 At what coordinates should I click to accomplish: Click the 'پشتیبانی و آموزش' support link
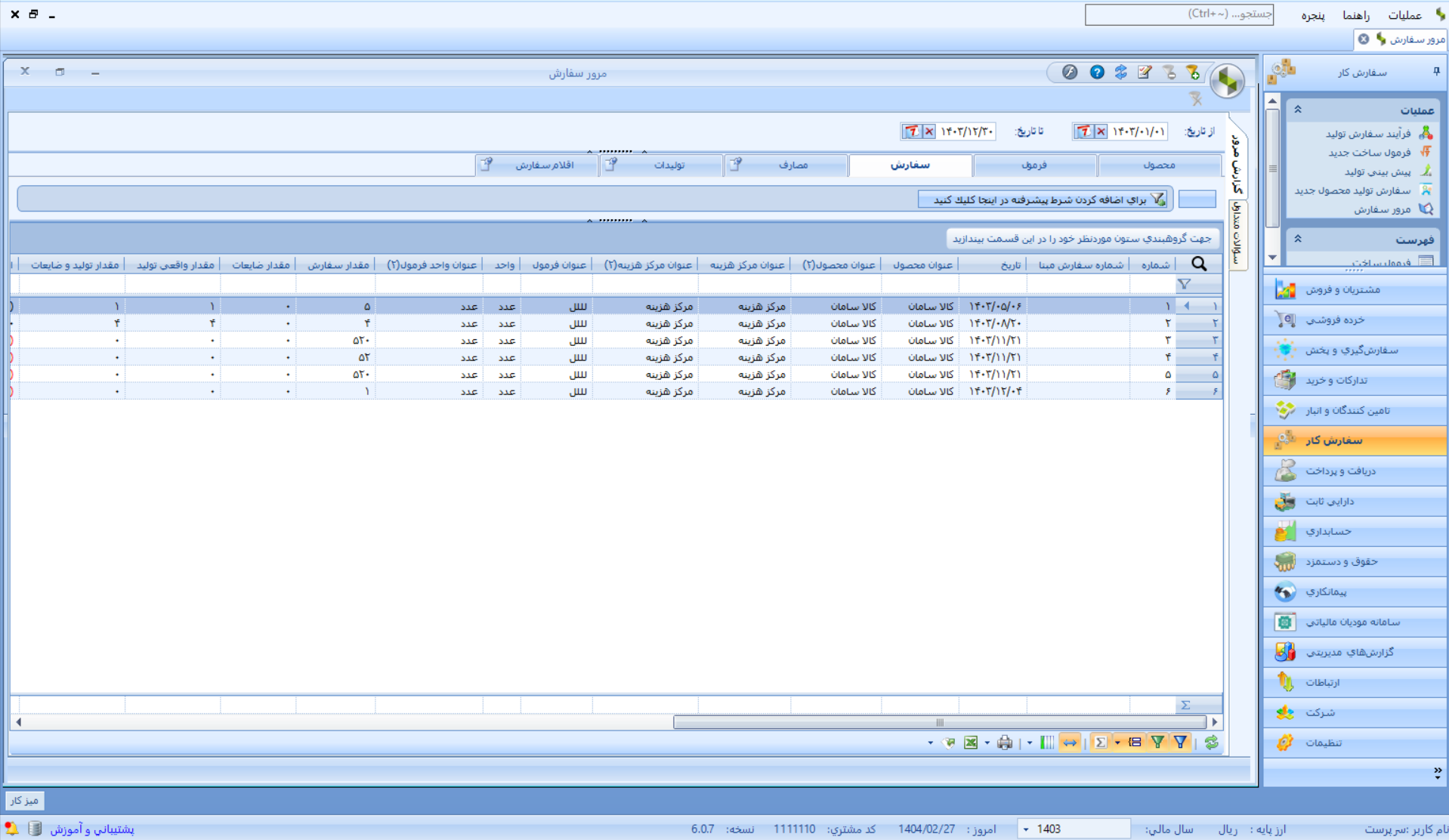[x=92, y=829]
